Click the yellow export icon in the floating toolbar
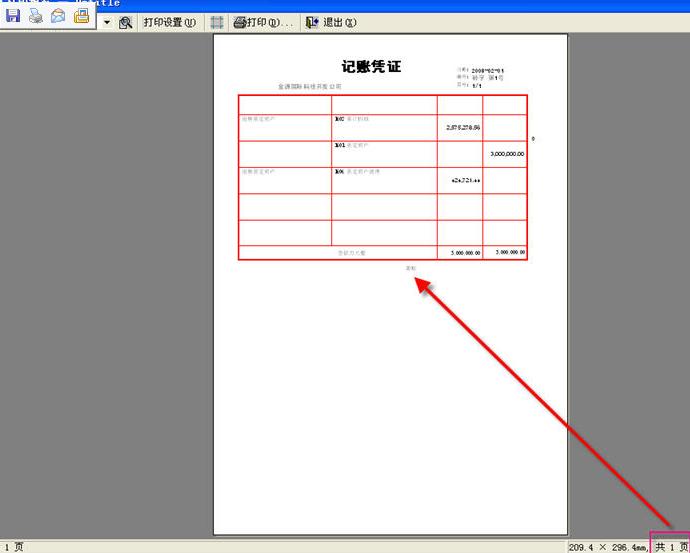Viewport: 690px width, 553px height. pyautogui.click(x=82, y=16)
